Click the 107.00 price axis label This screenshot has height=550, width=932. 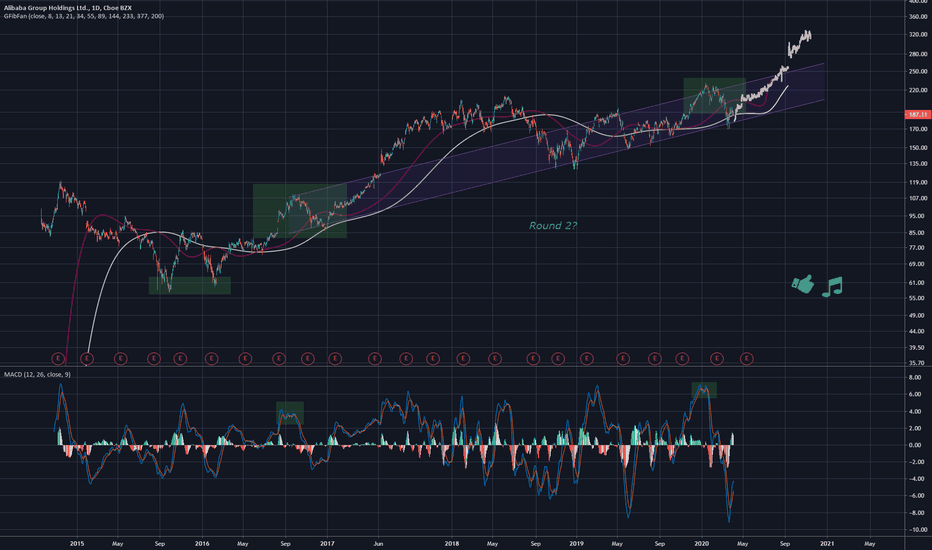point(918,199)
